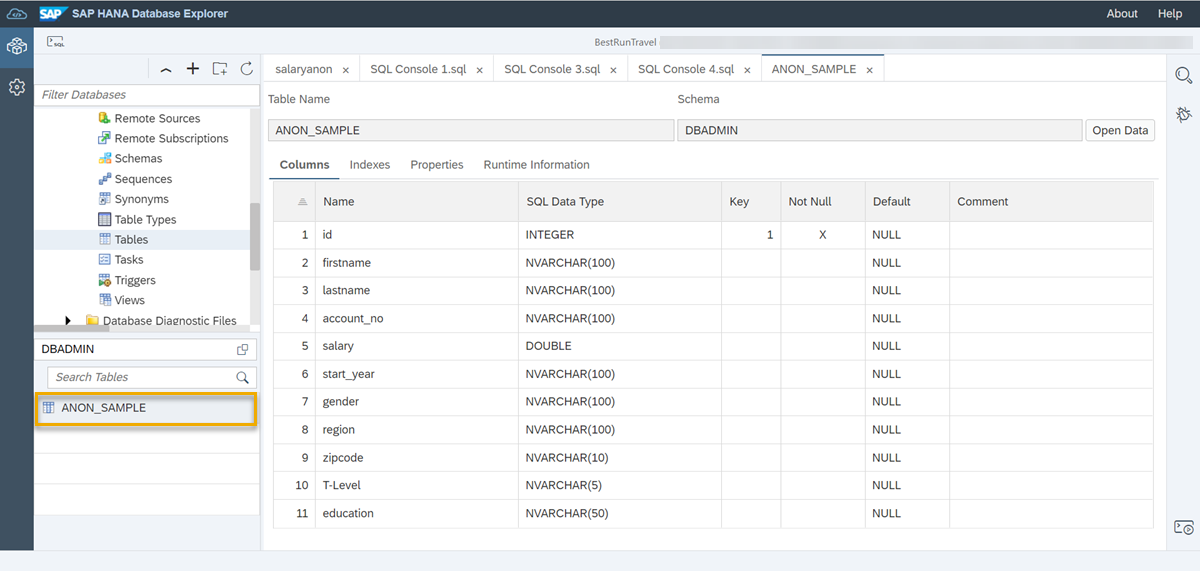Click the Schema field DBADMIN
Image resolution: width=1200 pixels, height=571 pixels.
[x=880, y=130]
